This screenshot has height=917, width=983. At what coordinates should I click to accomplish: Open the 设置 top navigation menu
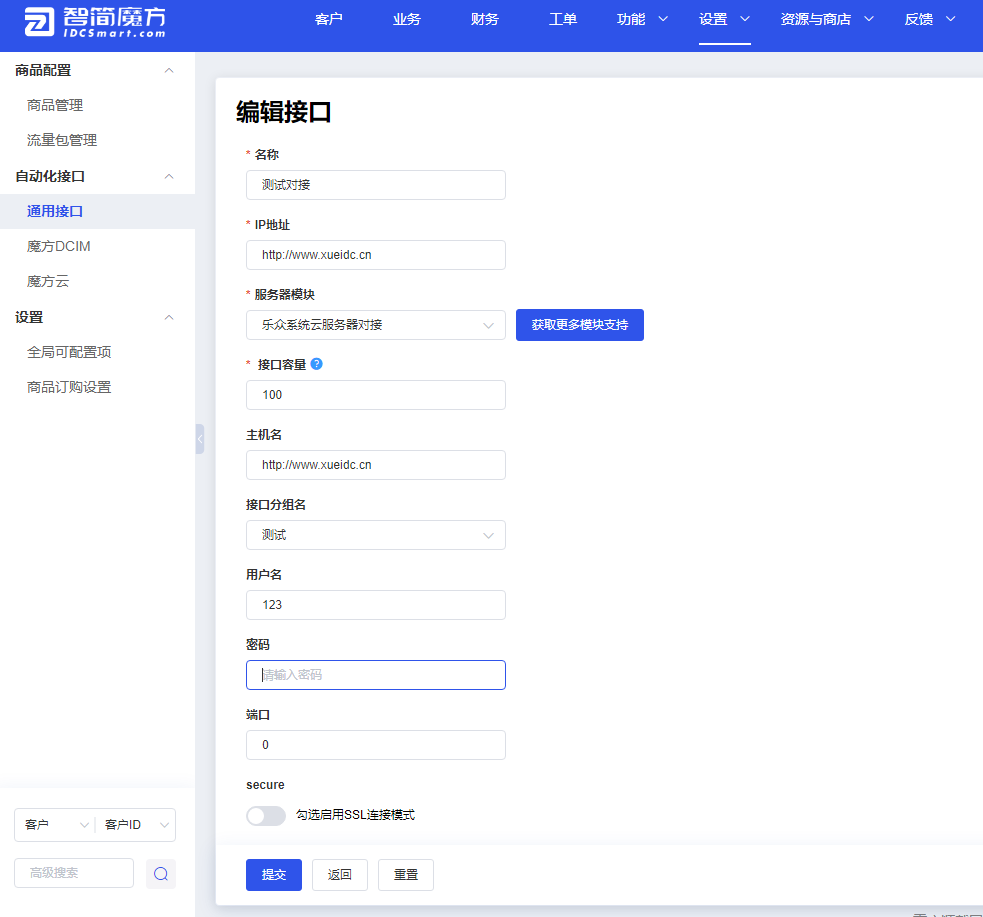coord(724,19)
